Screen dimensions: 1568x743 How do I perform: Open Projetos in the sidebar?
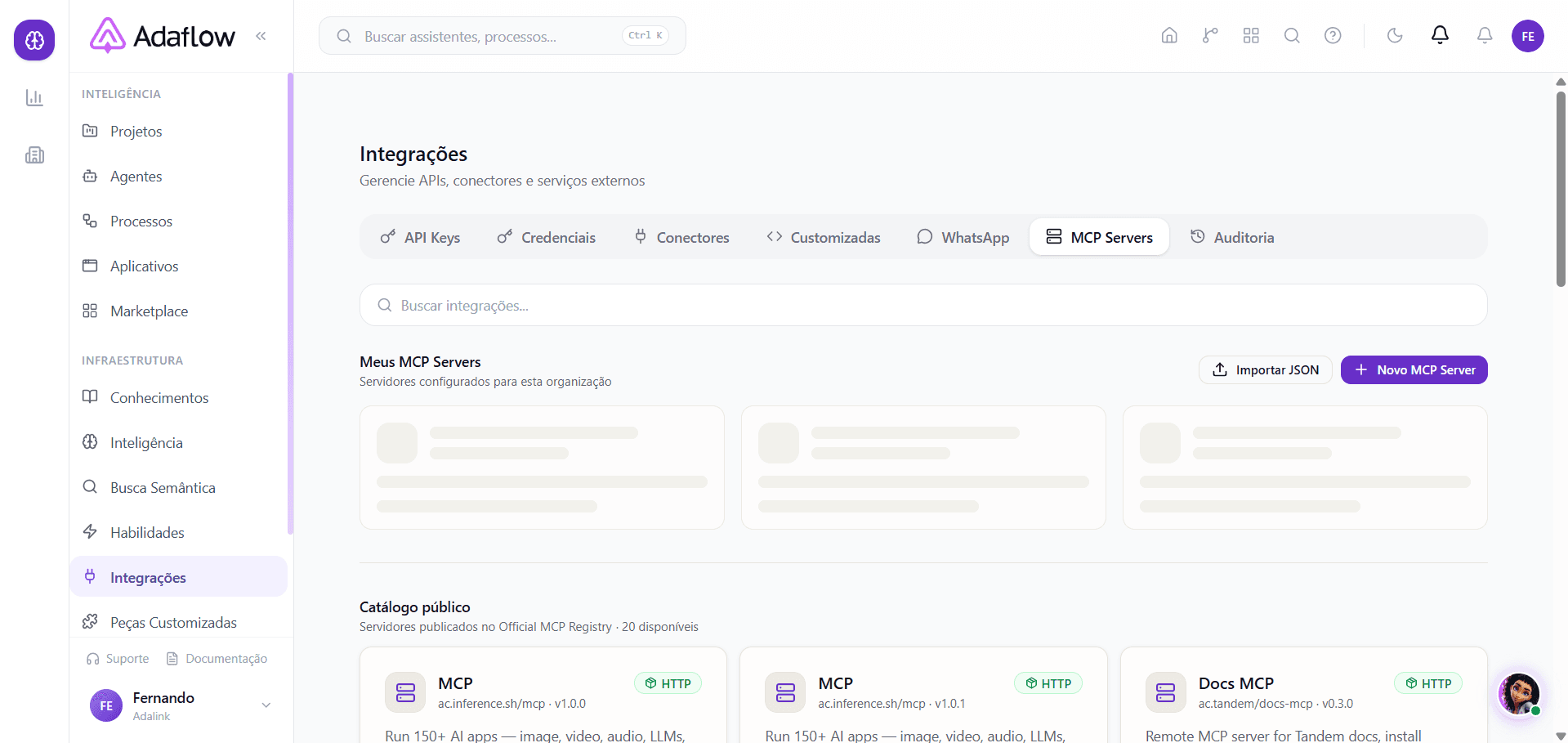(x=178, y=132)
